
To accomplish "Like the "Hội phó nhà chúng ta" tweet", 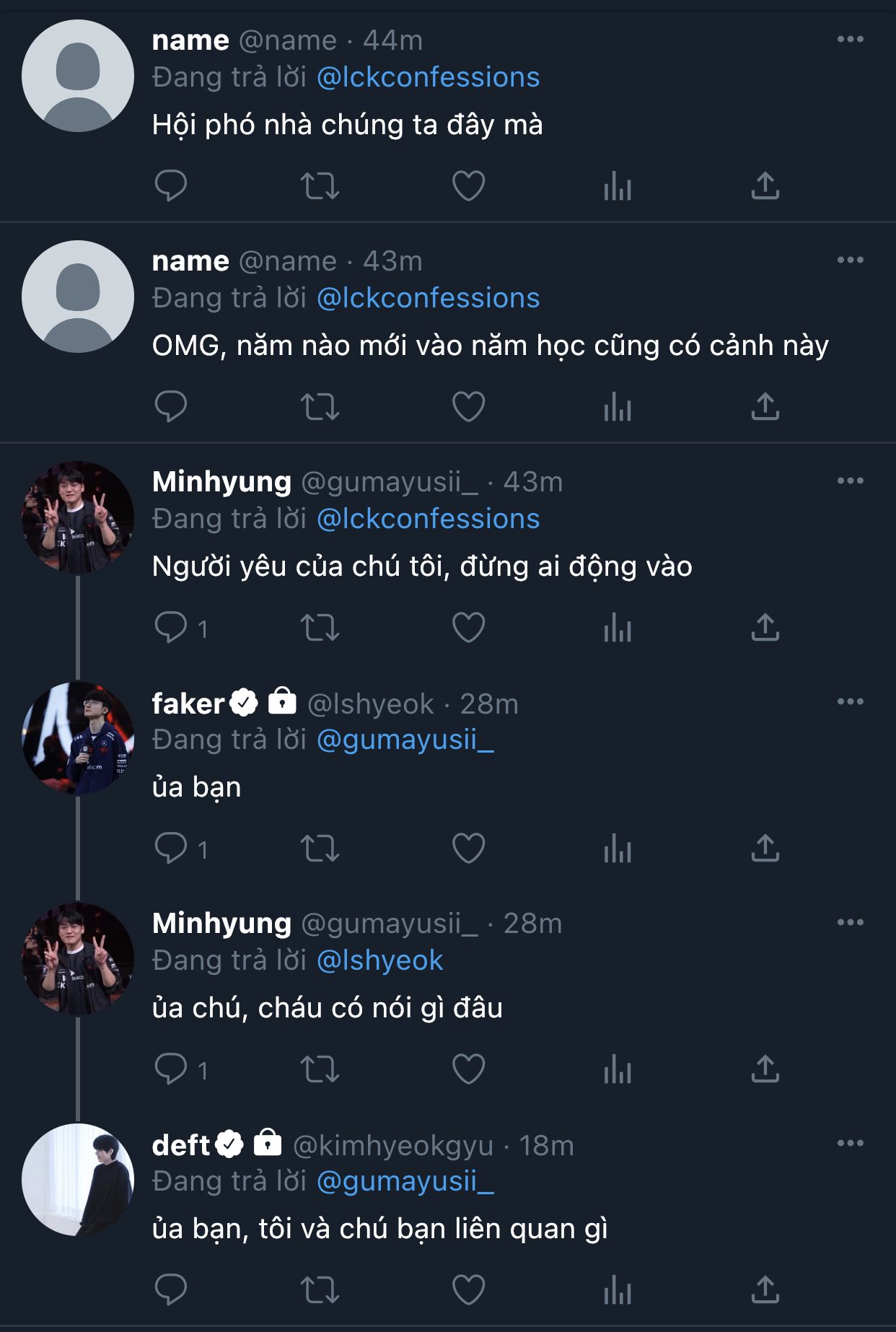I will (468, 186).
